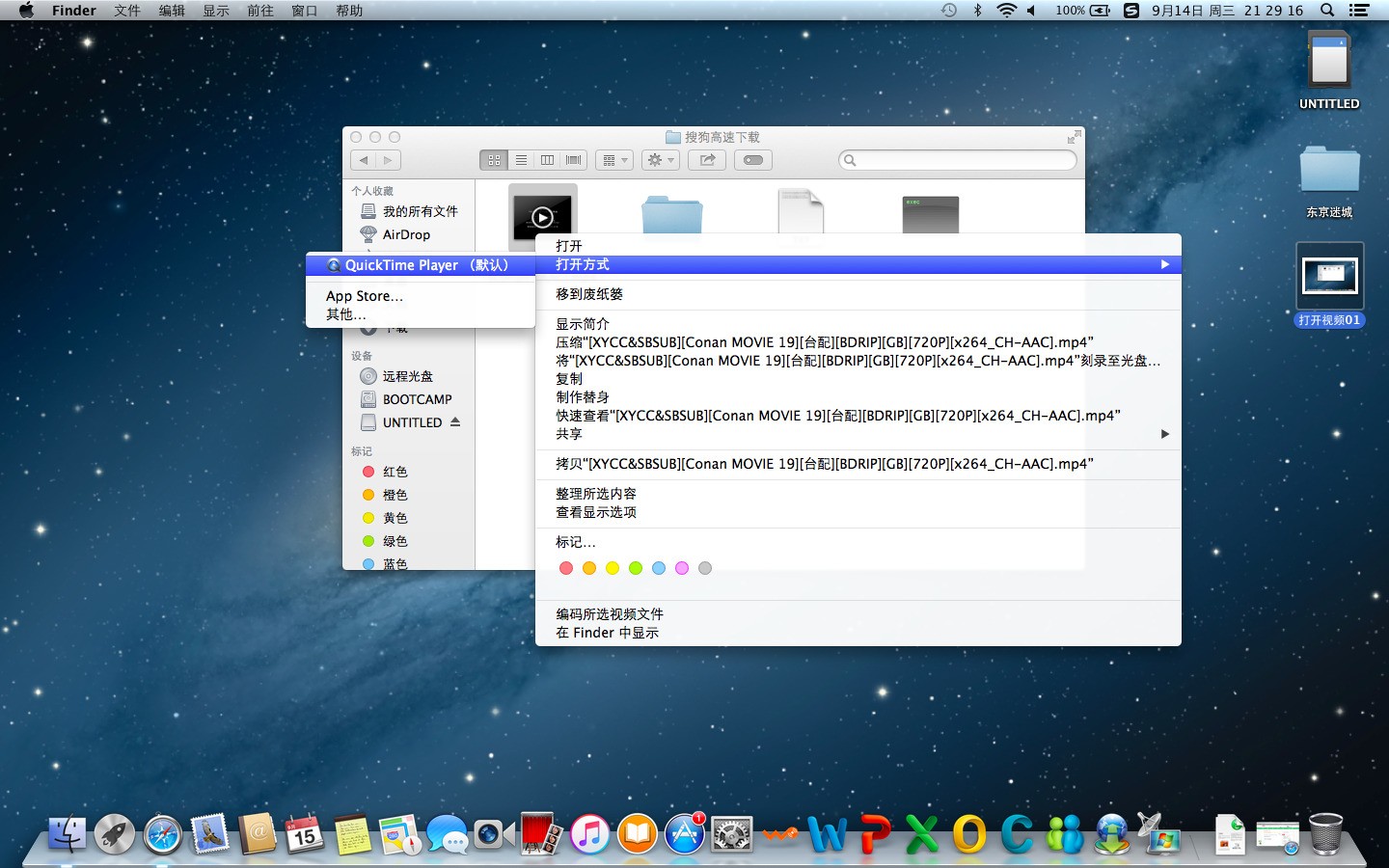
Task: Open battery status menu showing 100%
Action: 1082,11
